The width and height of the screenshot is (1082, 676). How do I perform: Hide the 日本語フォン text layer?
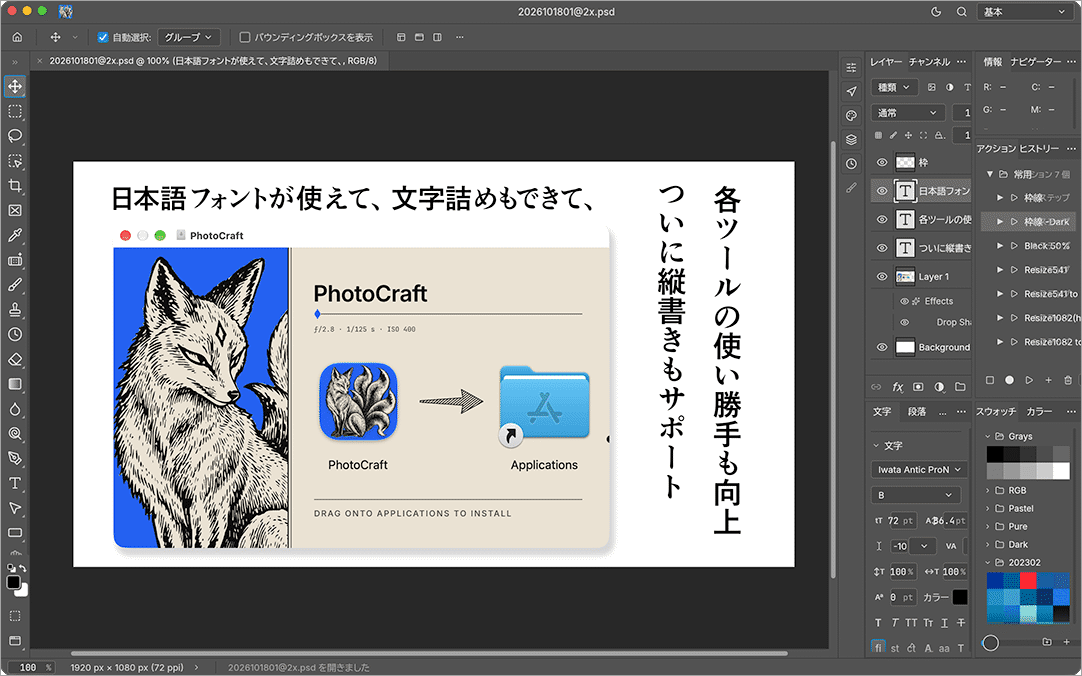(x=882, y=191)
